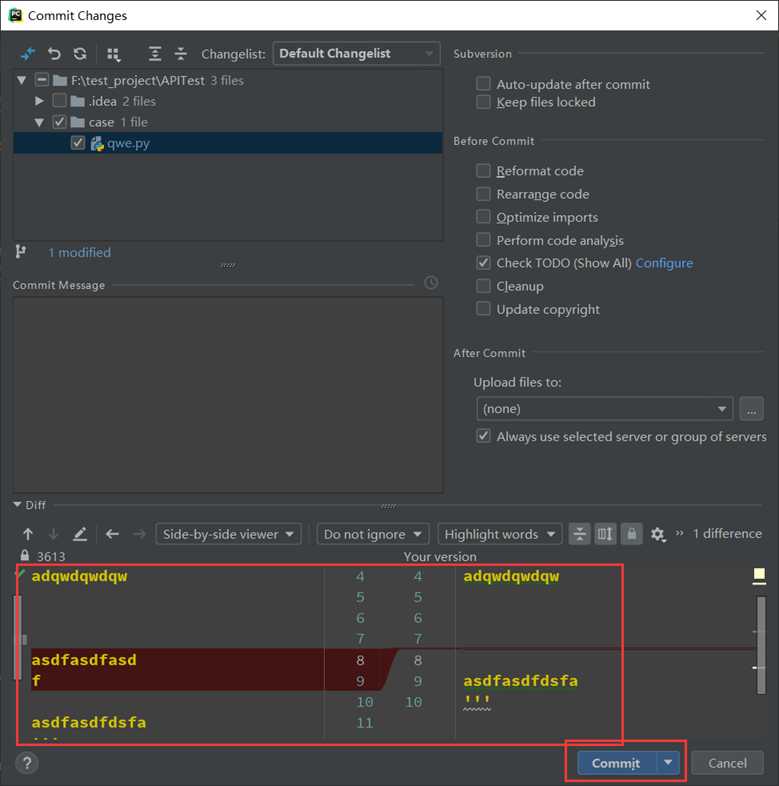Click the removed line asdfasdfasd in diff

coord(84,660)
